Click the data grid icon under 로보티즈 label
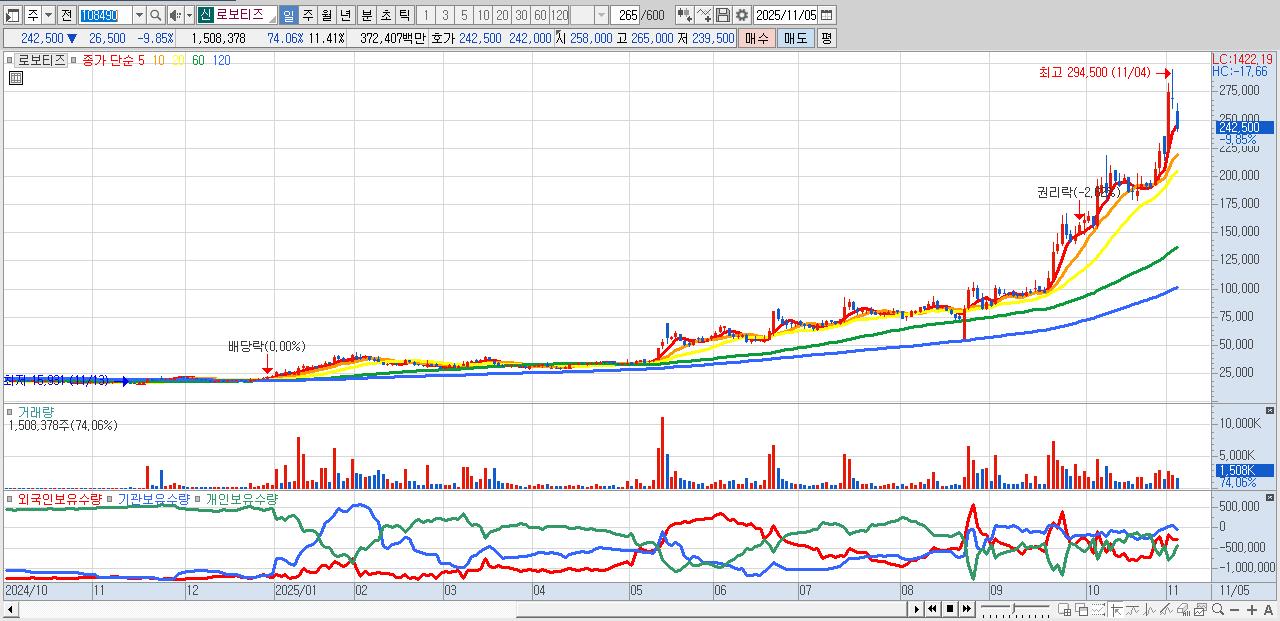This screenshot has height=621, width=1280. [14, 77]
